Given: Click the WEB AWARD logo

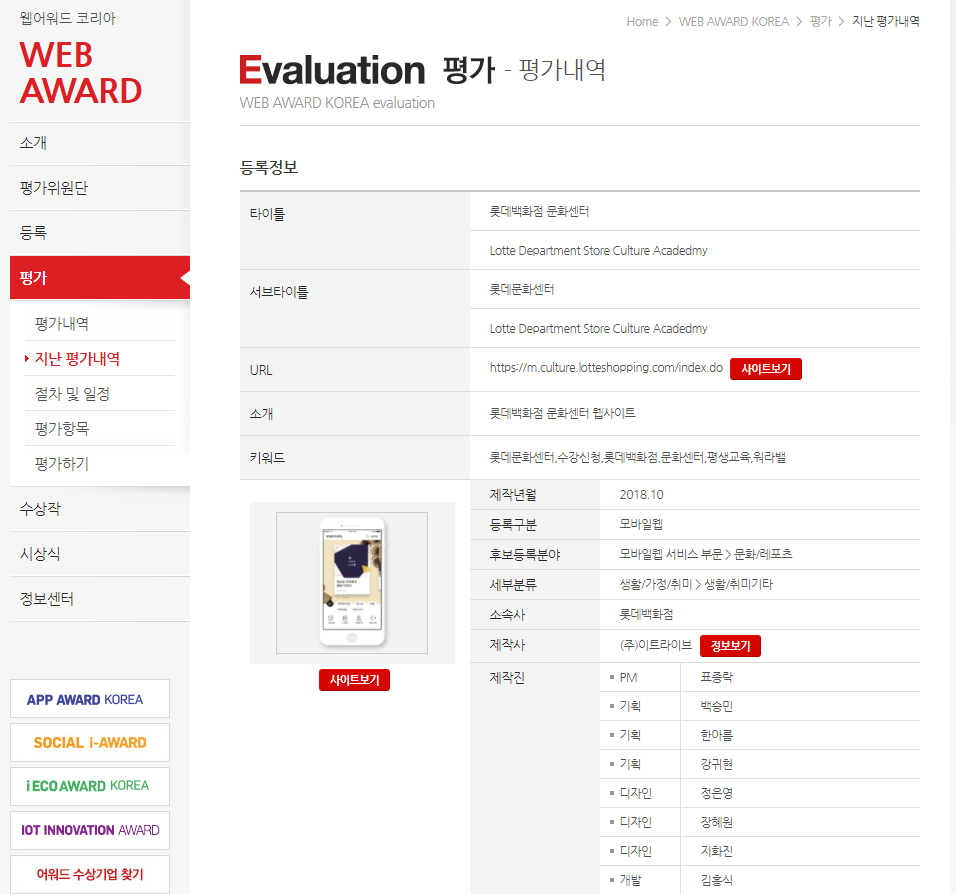Looking at the screenshot, I should (x=80, y=73).
